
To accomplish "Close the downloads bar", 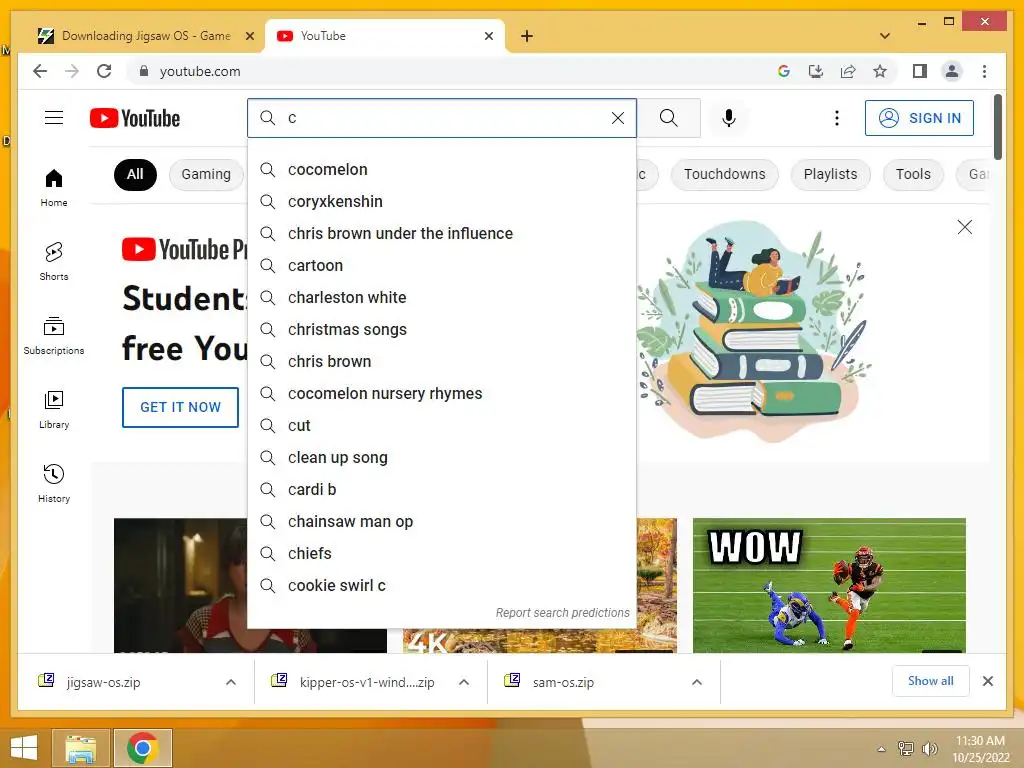I will pyautogui.click(x=987, y=681).
